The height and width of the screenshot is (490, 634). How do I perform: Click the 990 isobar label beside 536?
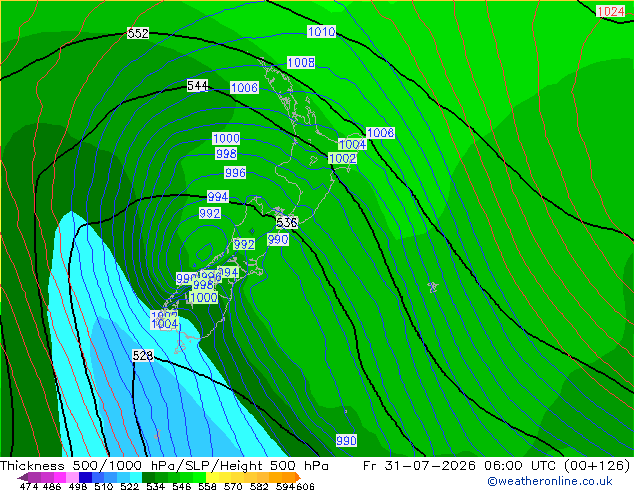click(278, 239)
